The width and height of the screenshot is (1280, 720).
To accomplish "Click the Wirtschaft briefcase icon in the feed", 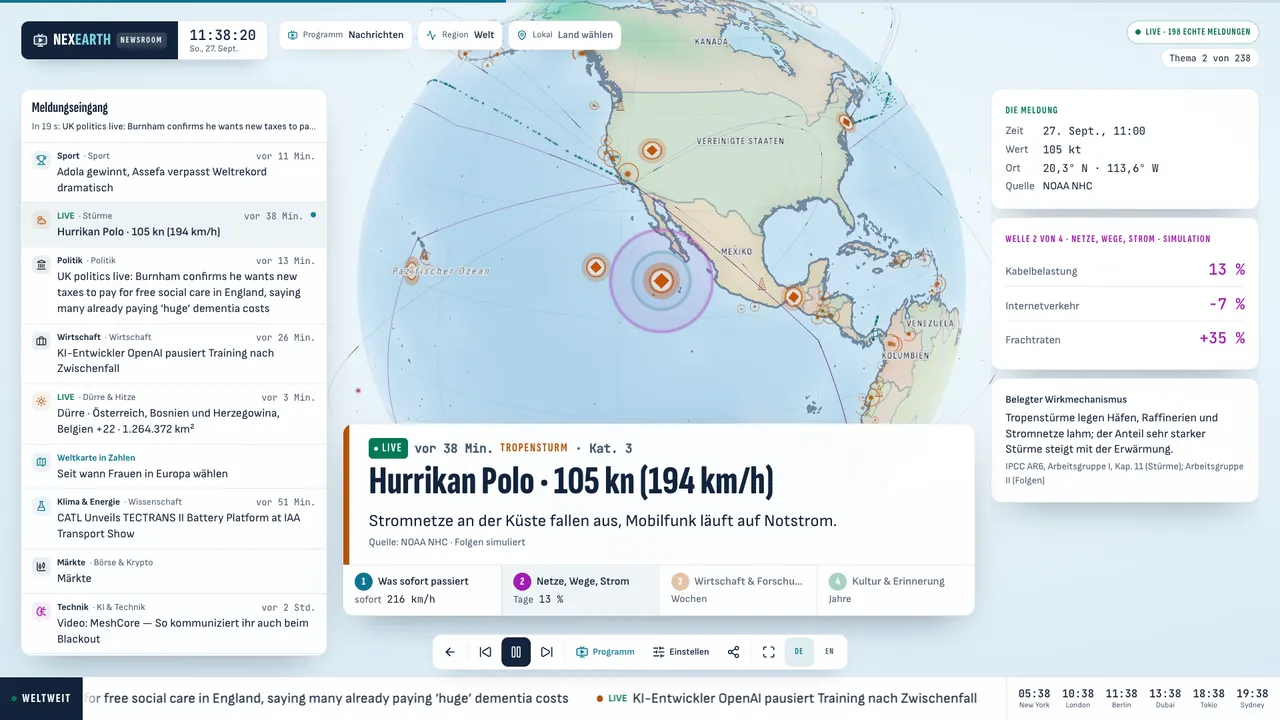I will point(41,341).
